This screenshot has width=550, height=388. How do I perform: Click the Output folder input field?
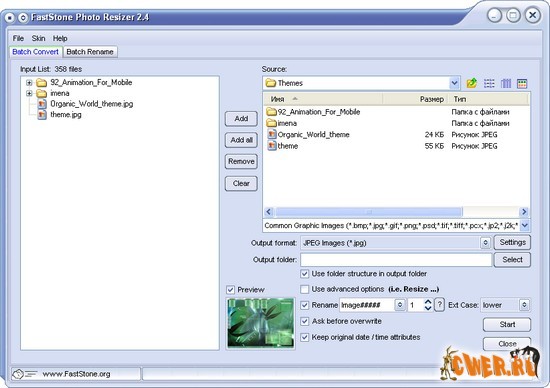click(x=396, y=260)
